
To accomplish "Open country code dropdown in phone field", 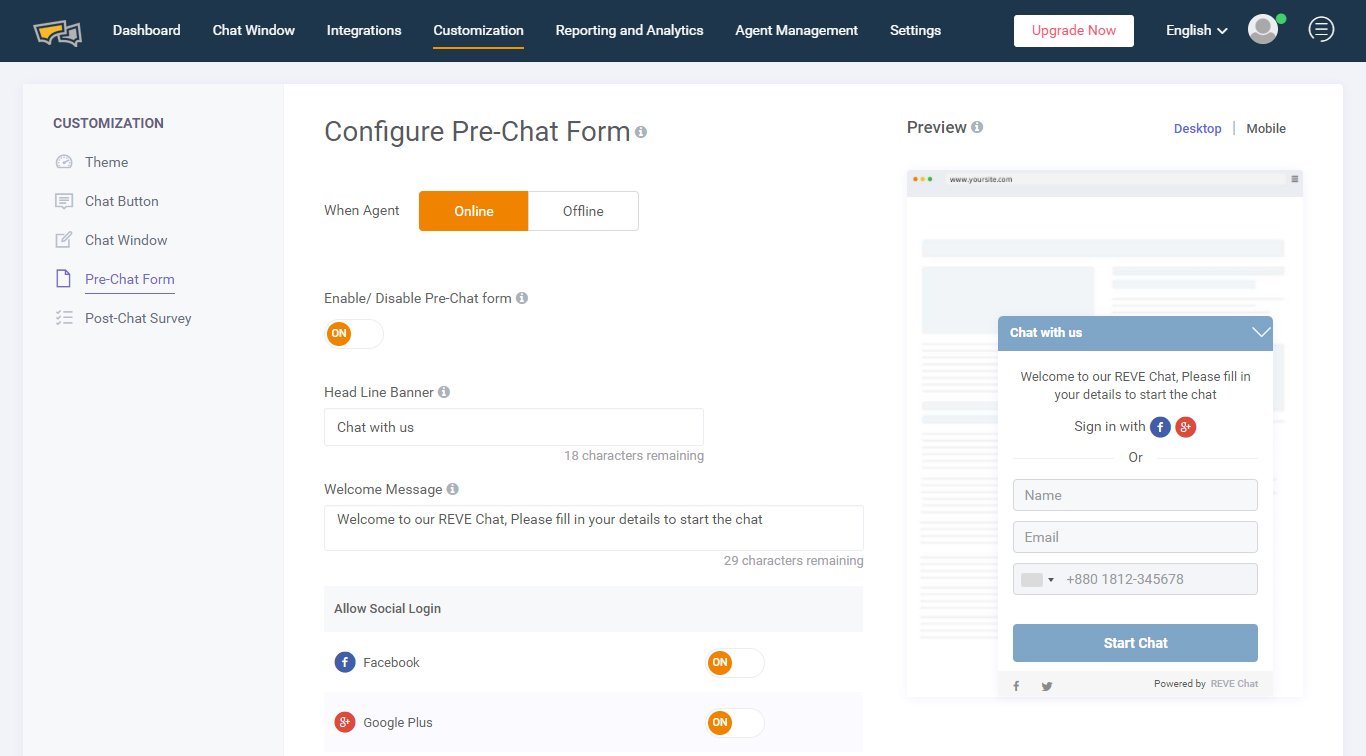I will [1038, 580].
